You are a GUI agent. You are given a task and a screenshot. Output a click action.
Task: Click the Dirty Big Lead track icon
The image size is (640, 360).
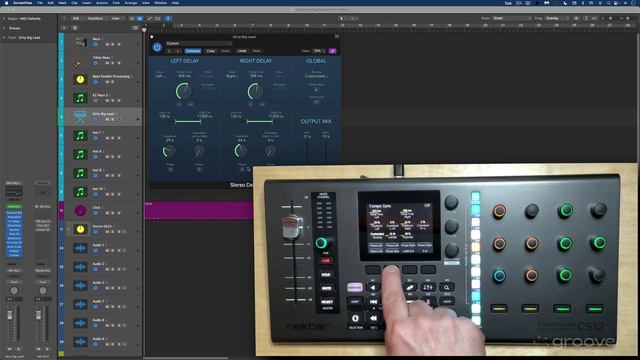coord(80,117)
